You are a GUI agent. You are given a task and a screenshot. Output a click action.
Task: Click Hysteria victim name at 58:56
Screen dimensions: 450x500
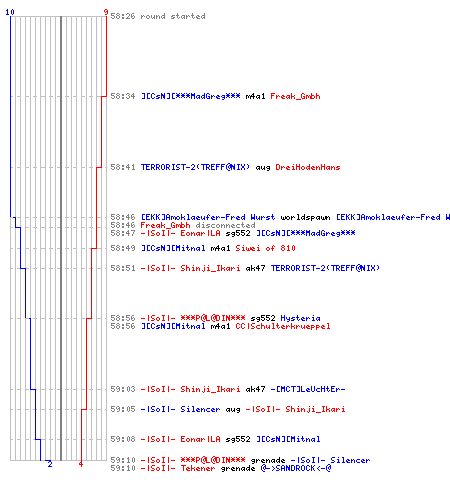(300, 318)
